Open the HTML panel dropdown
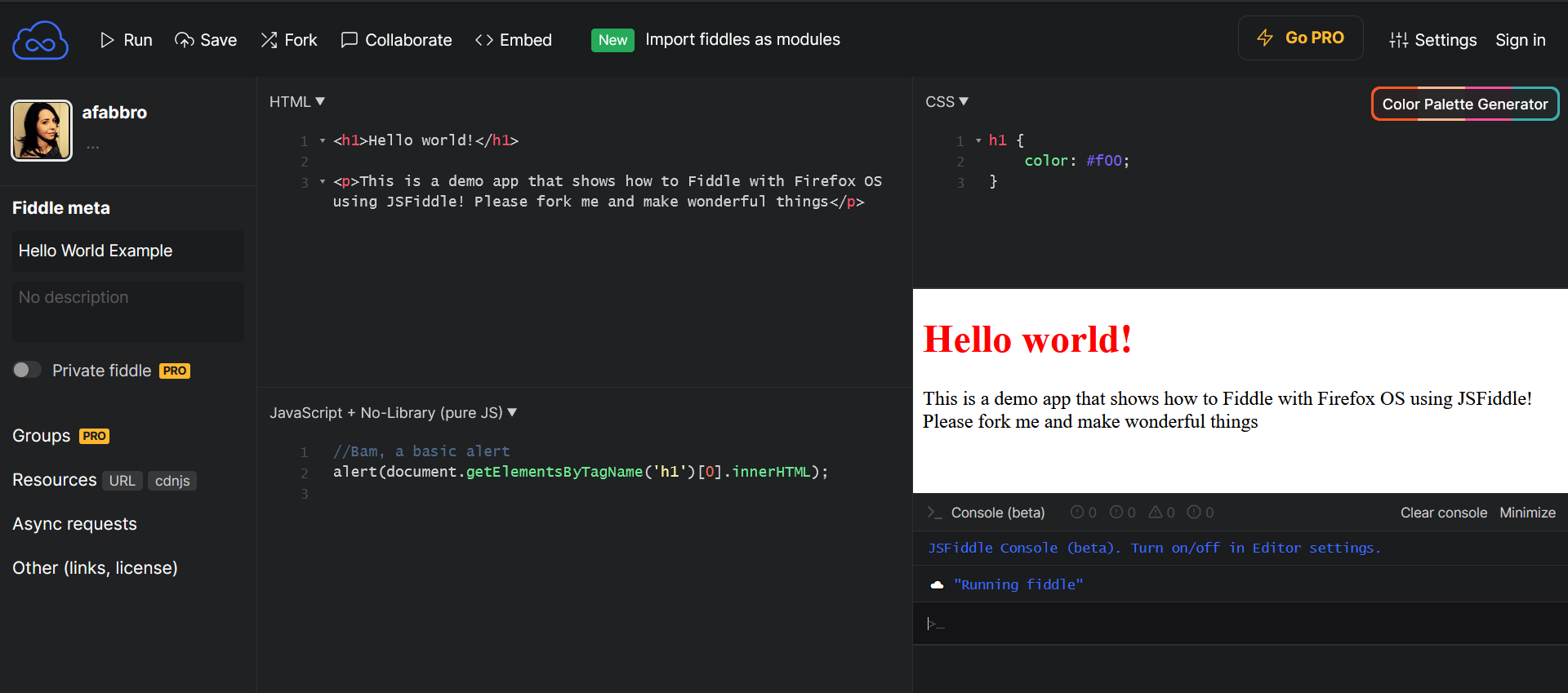1568x693 pixels. coord(297,102)
